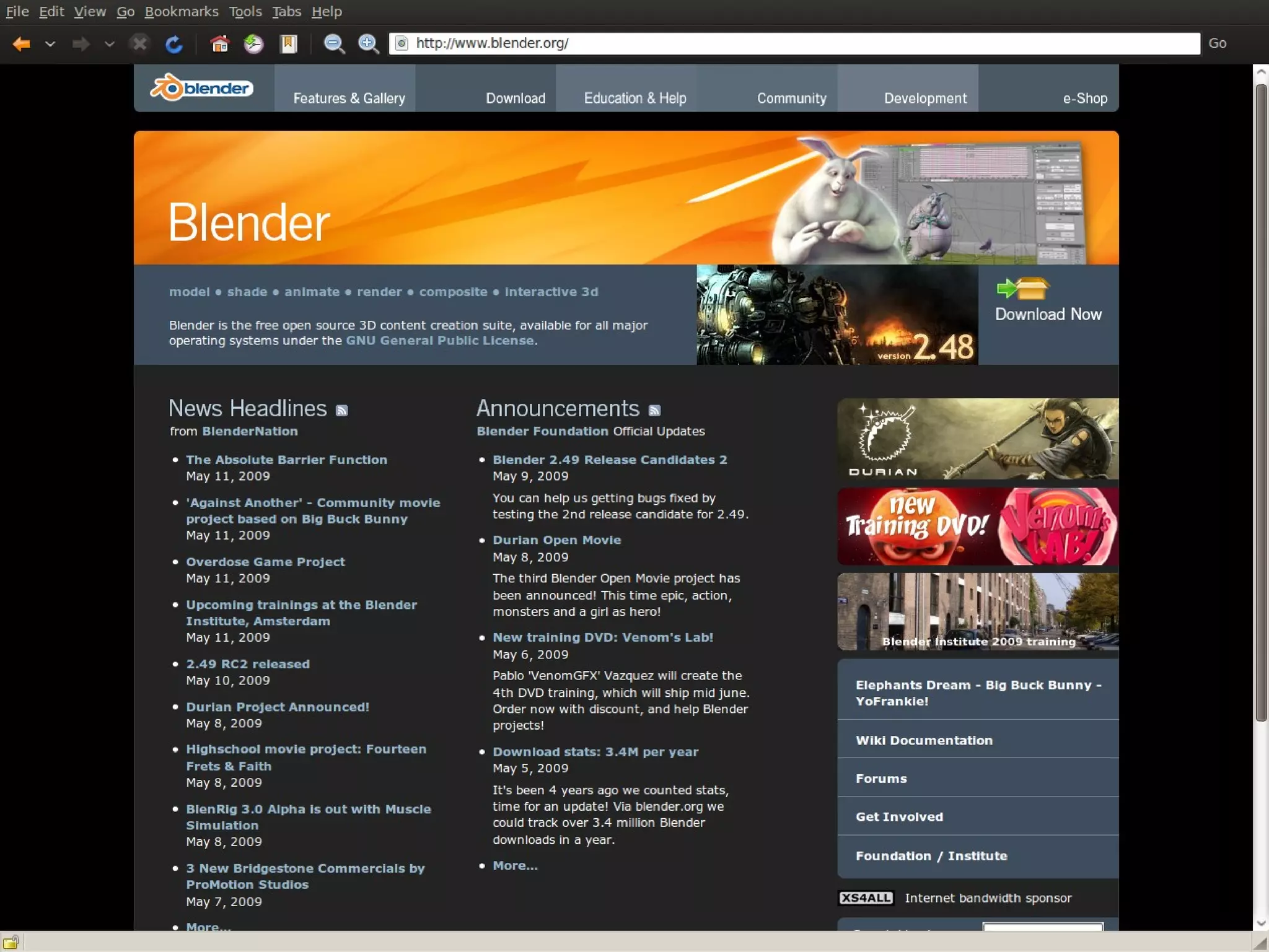Expand the Forward history dropdown arrow
Viewport: 1269px width, 952px height.
click(x=110, y=43)
